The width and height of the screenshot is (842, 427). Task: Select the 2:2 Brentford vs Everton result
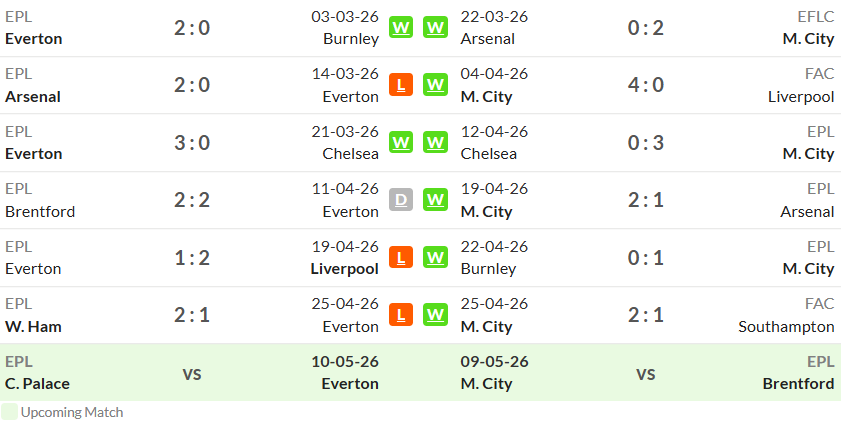tap(192, 200)
